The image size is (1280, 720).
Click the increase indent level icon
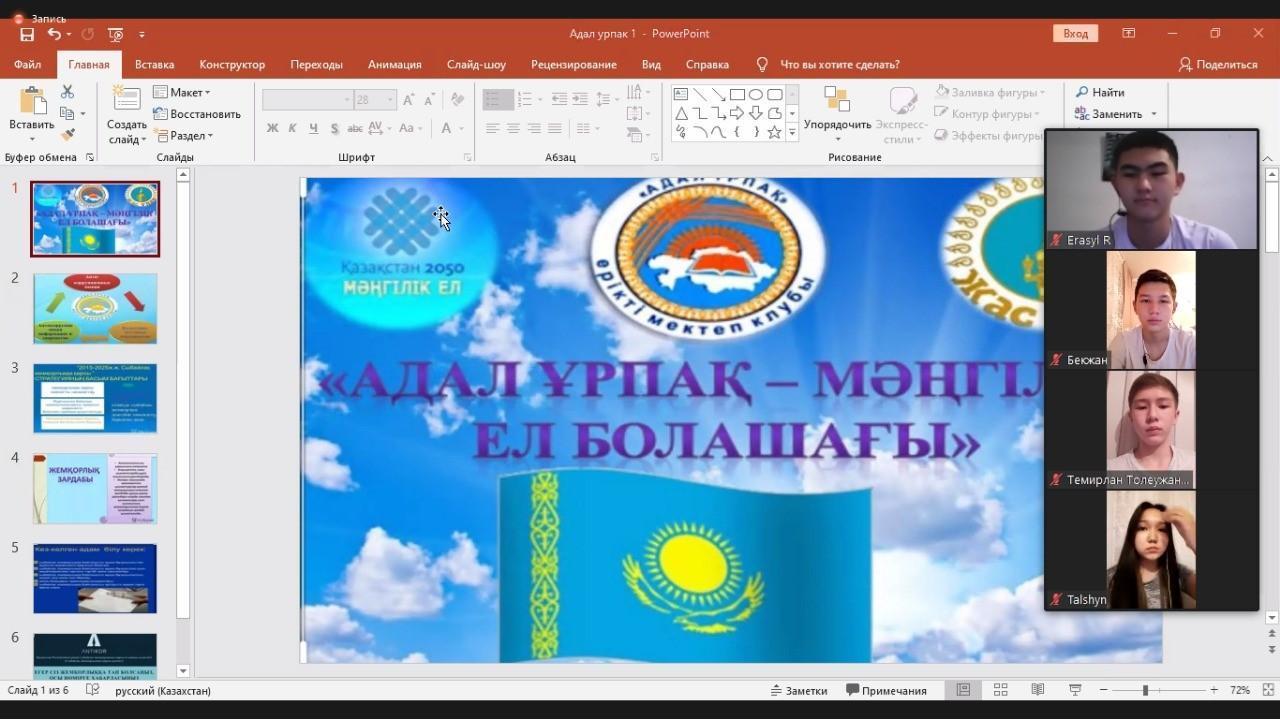coord(580,100)
